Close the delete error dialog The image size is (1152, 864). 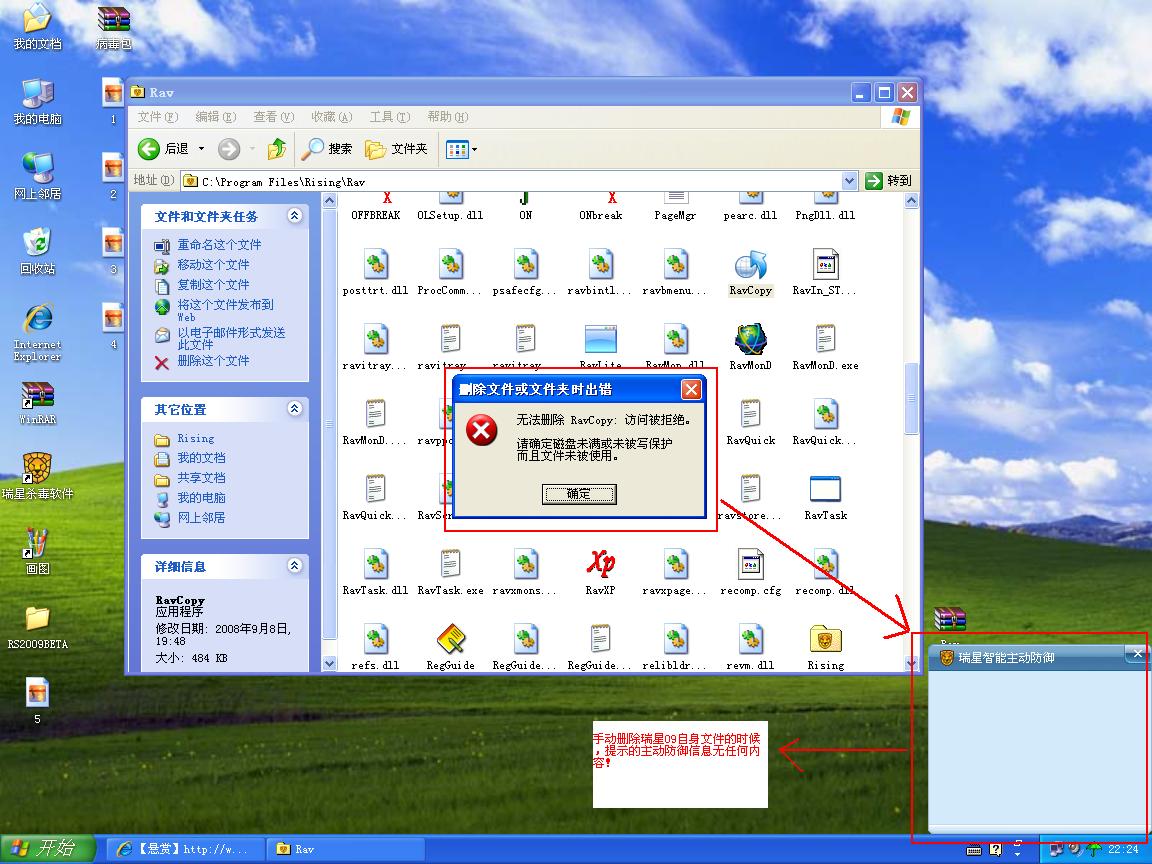point(691,389)
